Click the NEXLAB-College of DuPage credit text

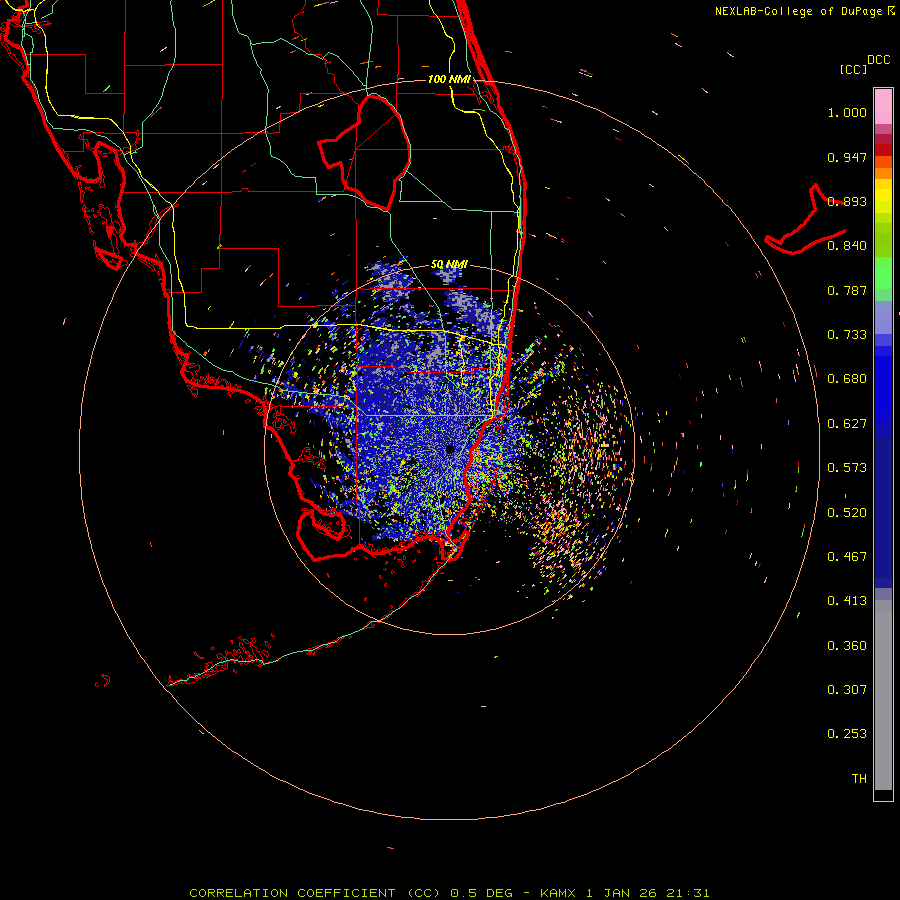coord(804,11)
